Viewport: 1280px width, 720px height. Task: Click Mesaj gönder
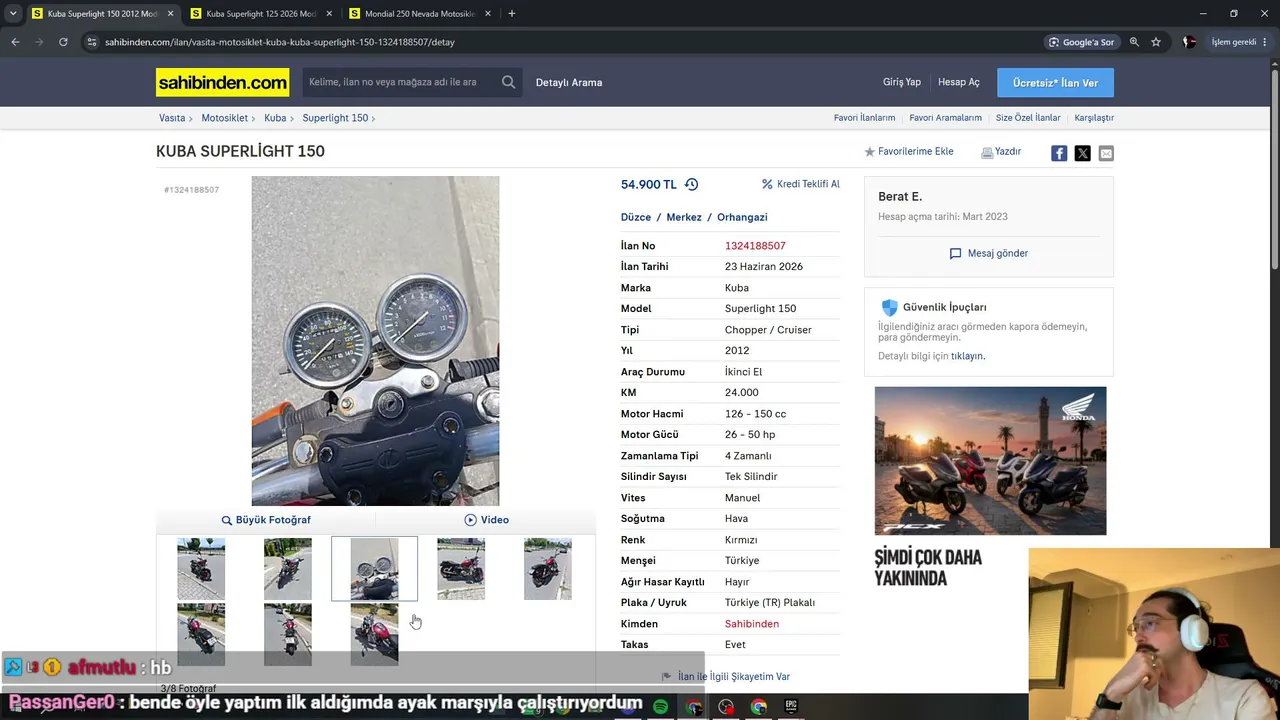[988, 254]
